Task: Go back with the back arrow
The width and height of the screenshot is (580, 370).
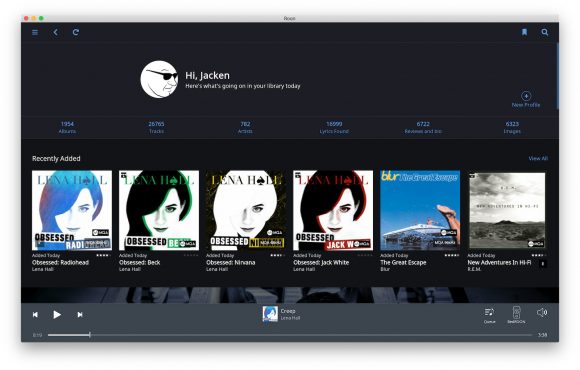Action: tap(55, 33)
